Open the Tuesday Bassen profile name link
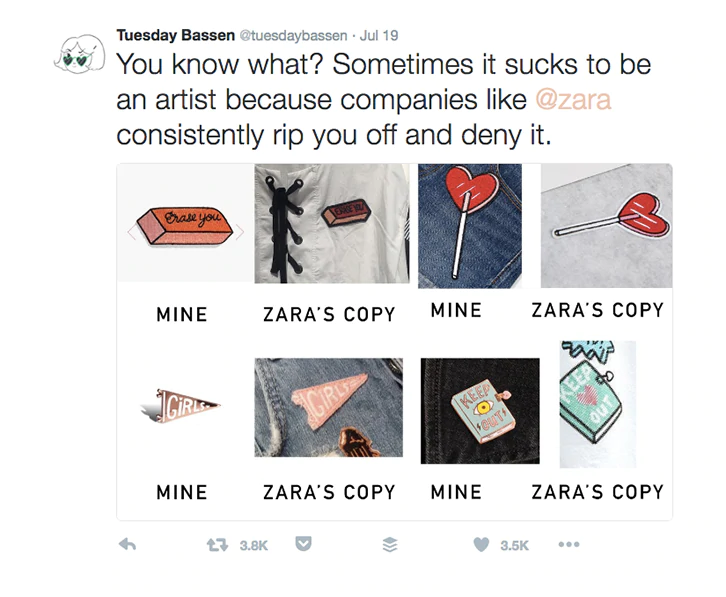Screen dimensions: 726x597 (x=174, y=35)
